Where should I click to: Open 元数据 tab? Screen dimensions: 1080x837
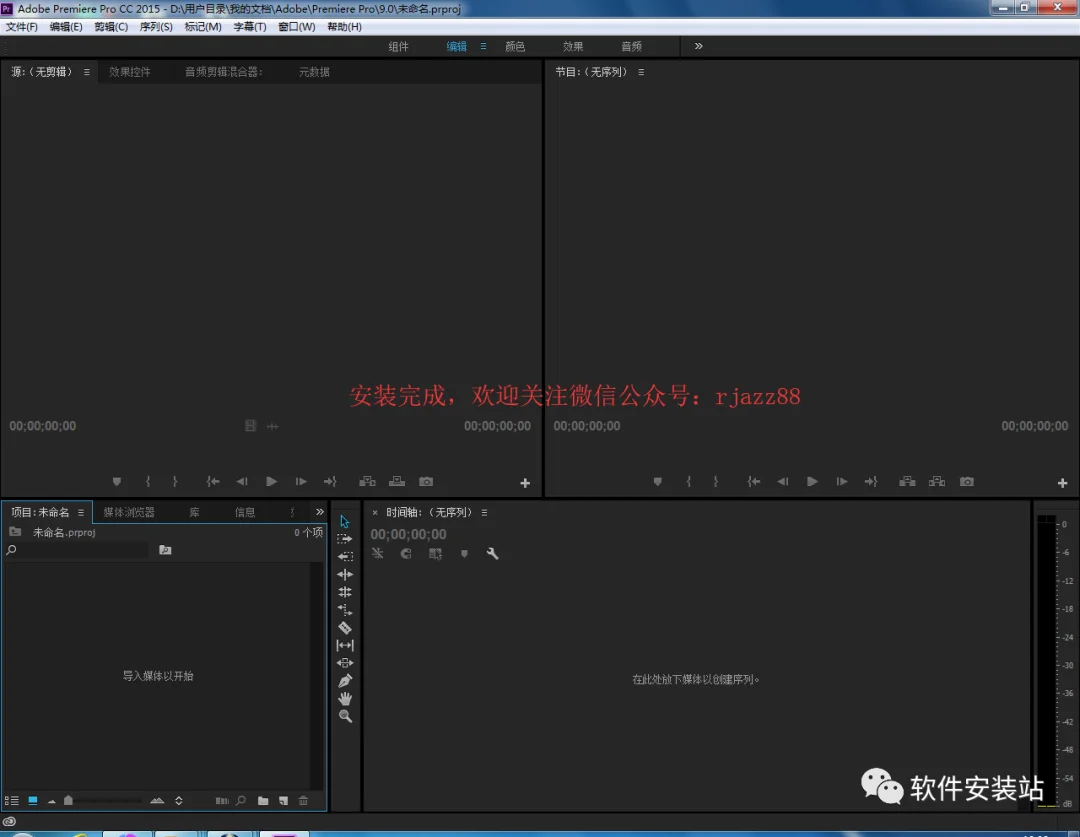314,72
